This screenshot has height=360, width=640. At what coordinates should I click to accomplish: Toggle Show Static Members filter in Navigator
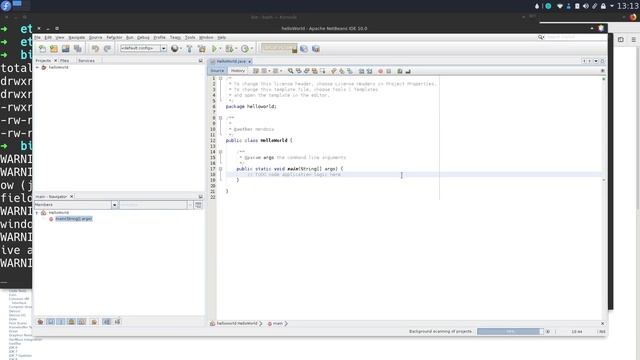[60, 322]
